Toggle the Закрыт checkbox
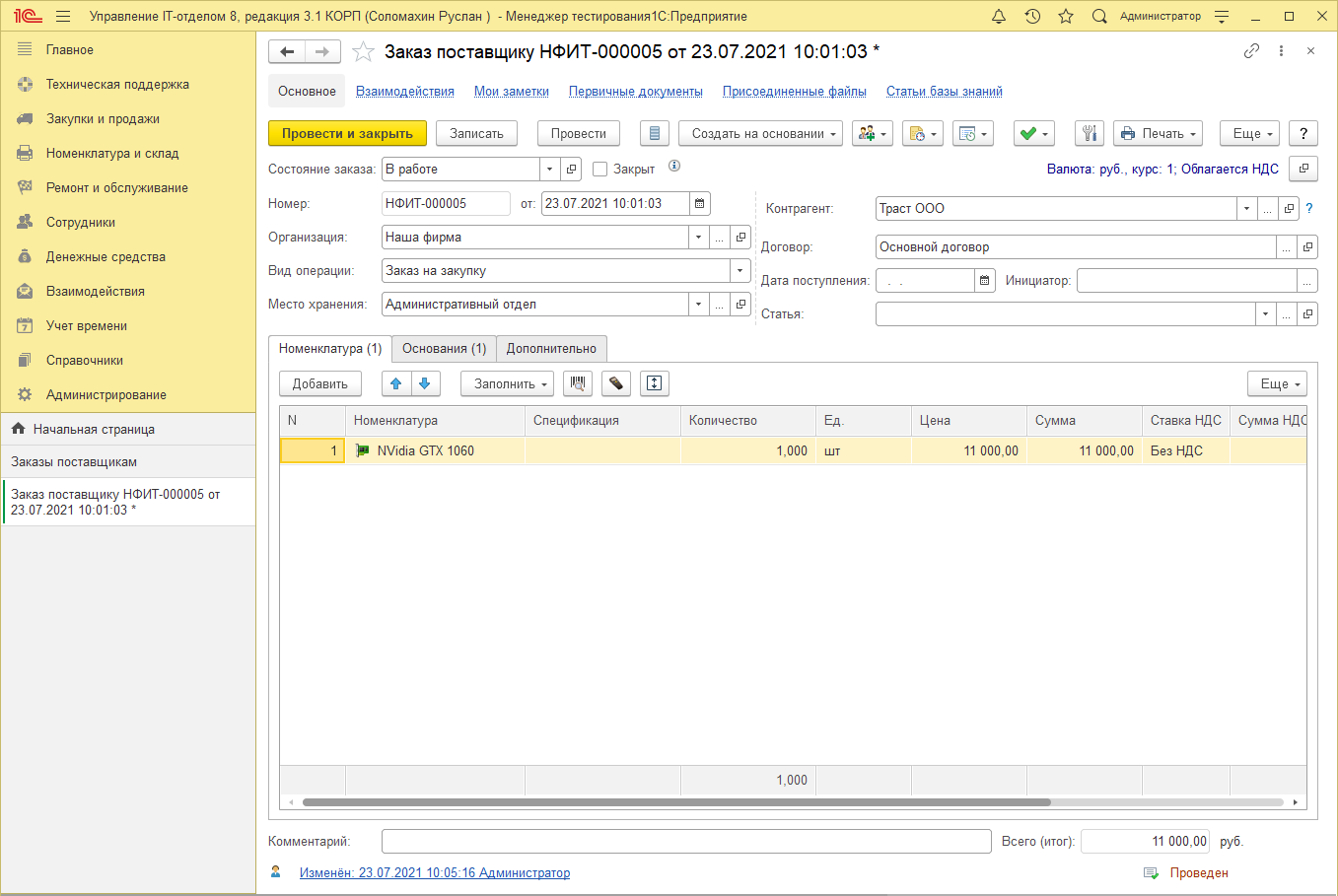 pyautogui.click(x=599, y=170)
